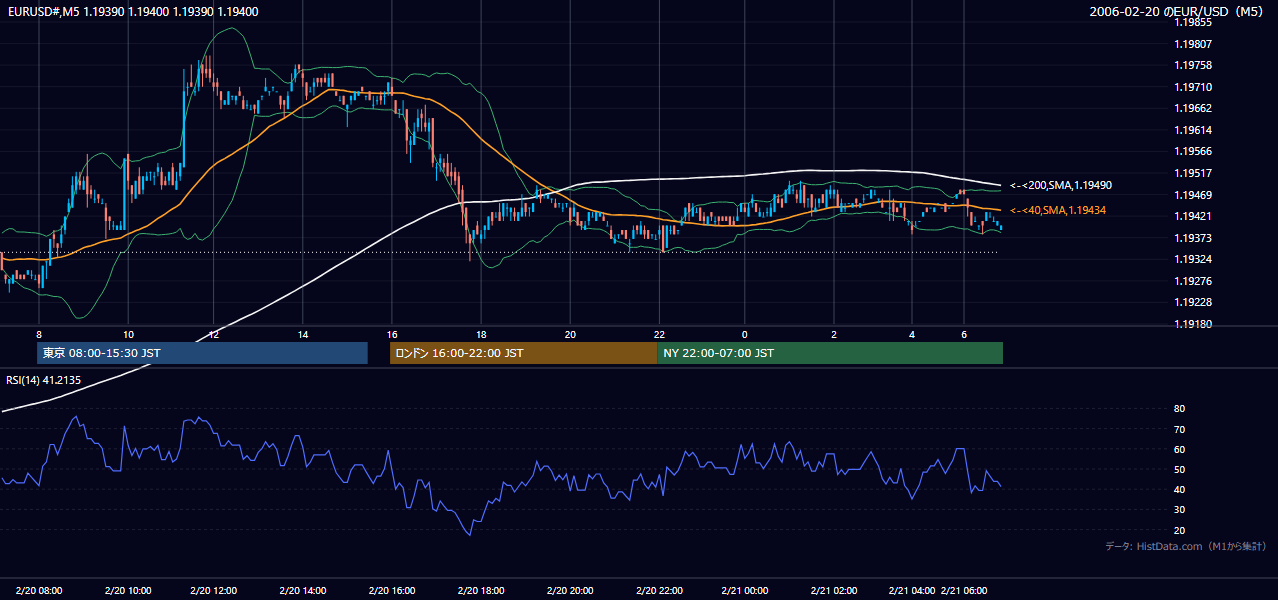Select price level 1.19517 on the axis
Image resolution: width=1278 pixels, height=600 pixels.
tap(1193, 173)
